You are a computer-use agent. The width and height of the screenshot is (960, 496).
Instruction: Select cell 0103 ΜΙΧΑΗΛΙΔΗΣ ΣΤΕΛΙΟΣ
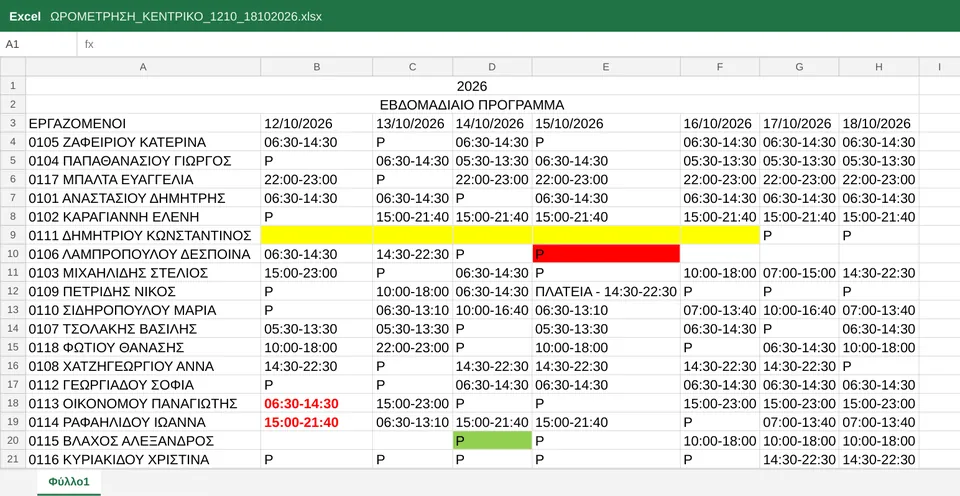click(143, 272)
